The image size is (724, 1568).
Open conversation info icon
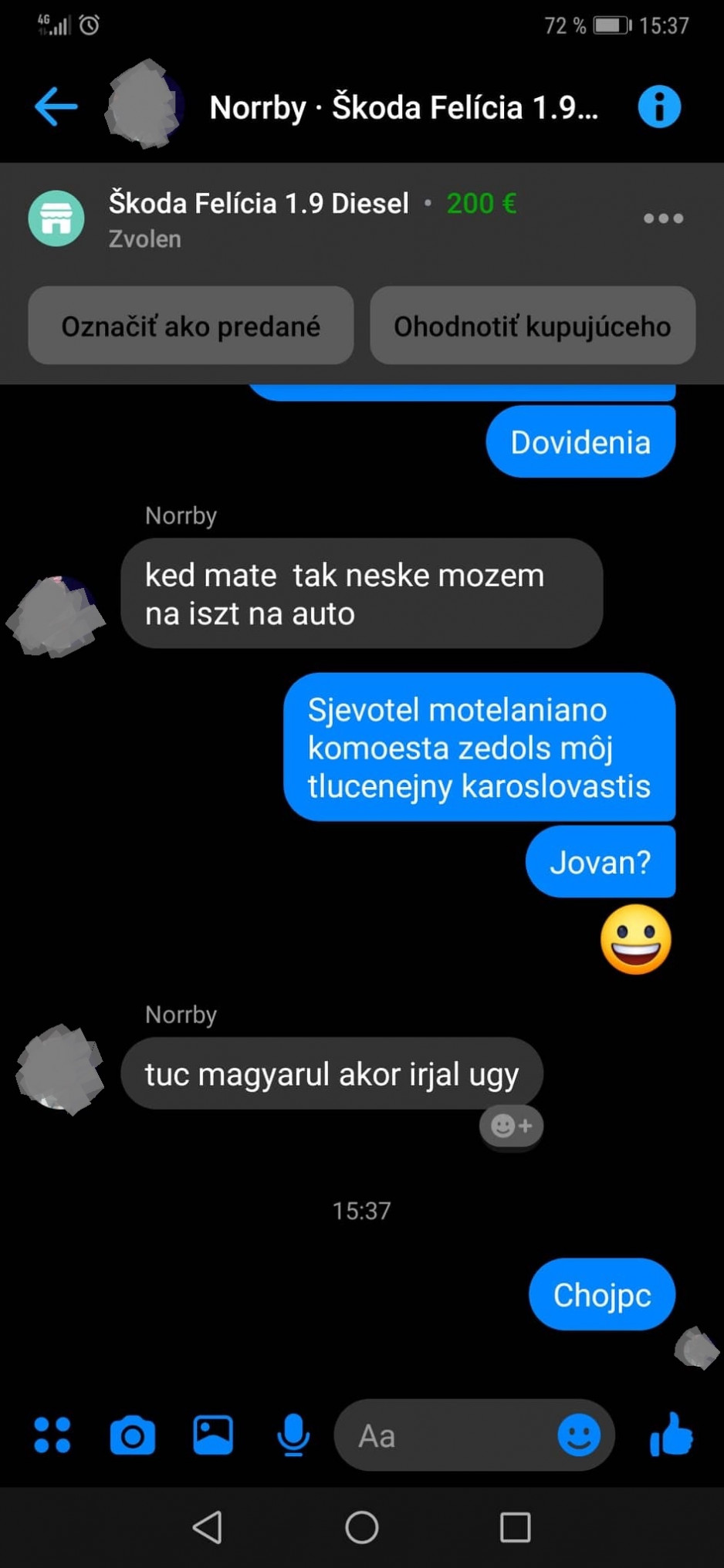click(659, 106)
